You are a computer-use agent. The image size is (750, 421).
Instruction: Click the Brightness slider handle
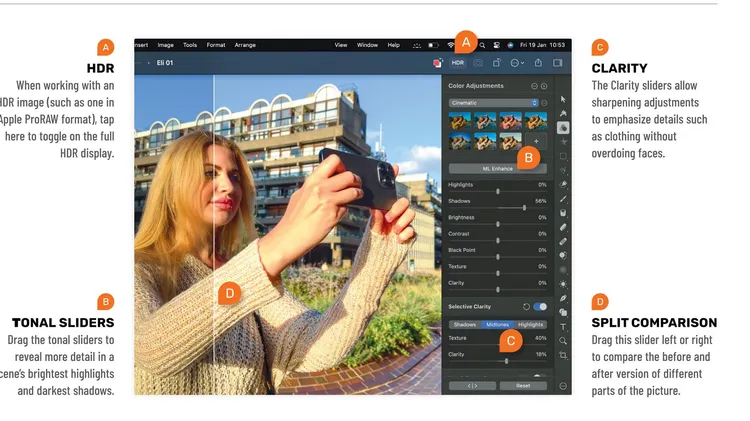[x=498, y=224]
